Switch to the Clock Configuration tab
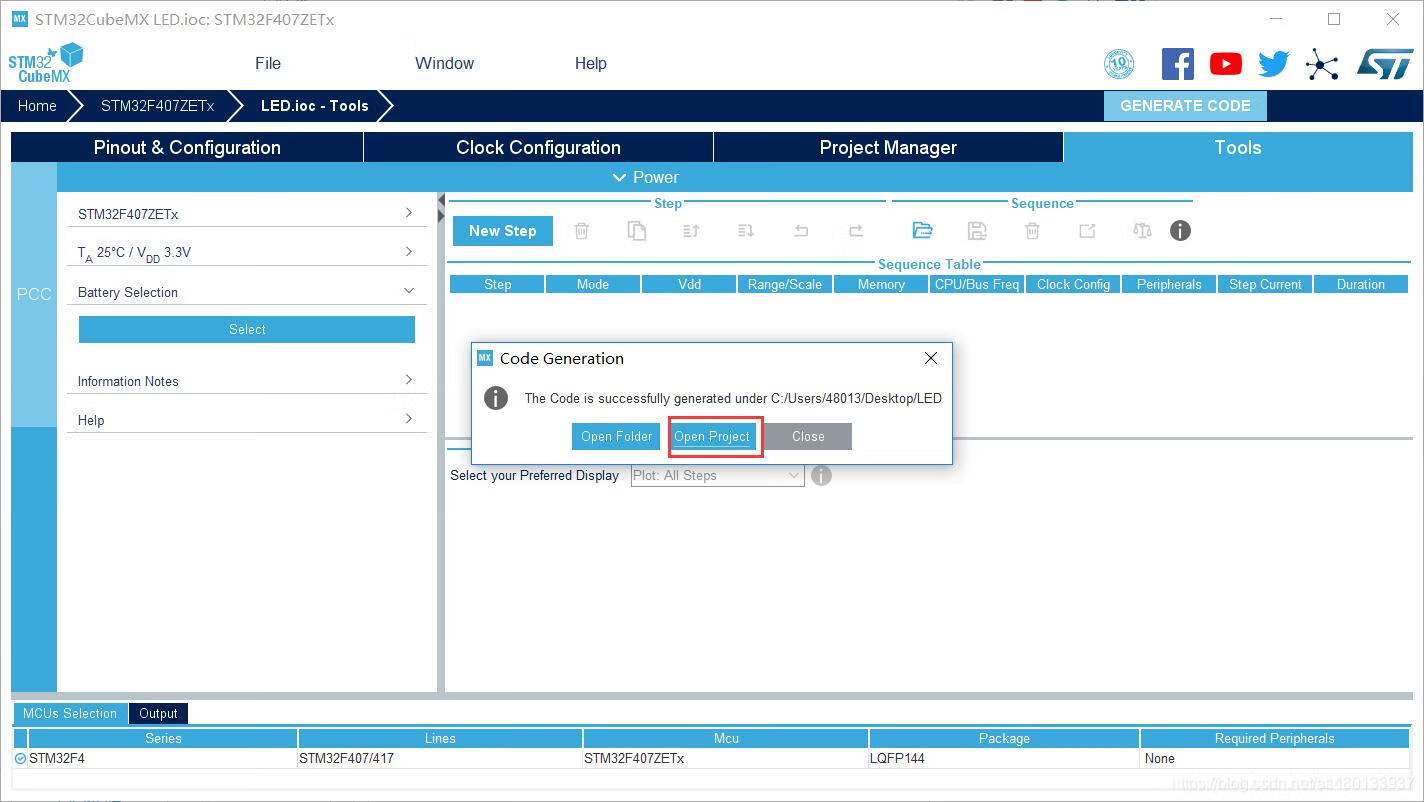Screen dimensions: 1424x802 click(538, 147)
